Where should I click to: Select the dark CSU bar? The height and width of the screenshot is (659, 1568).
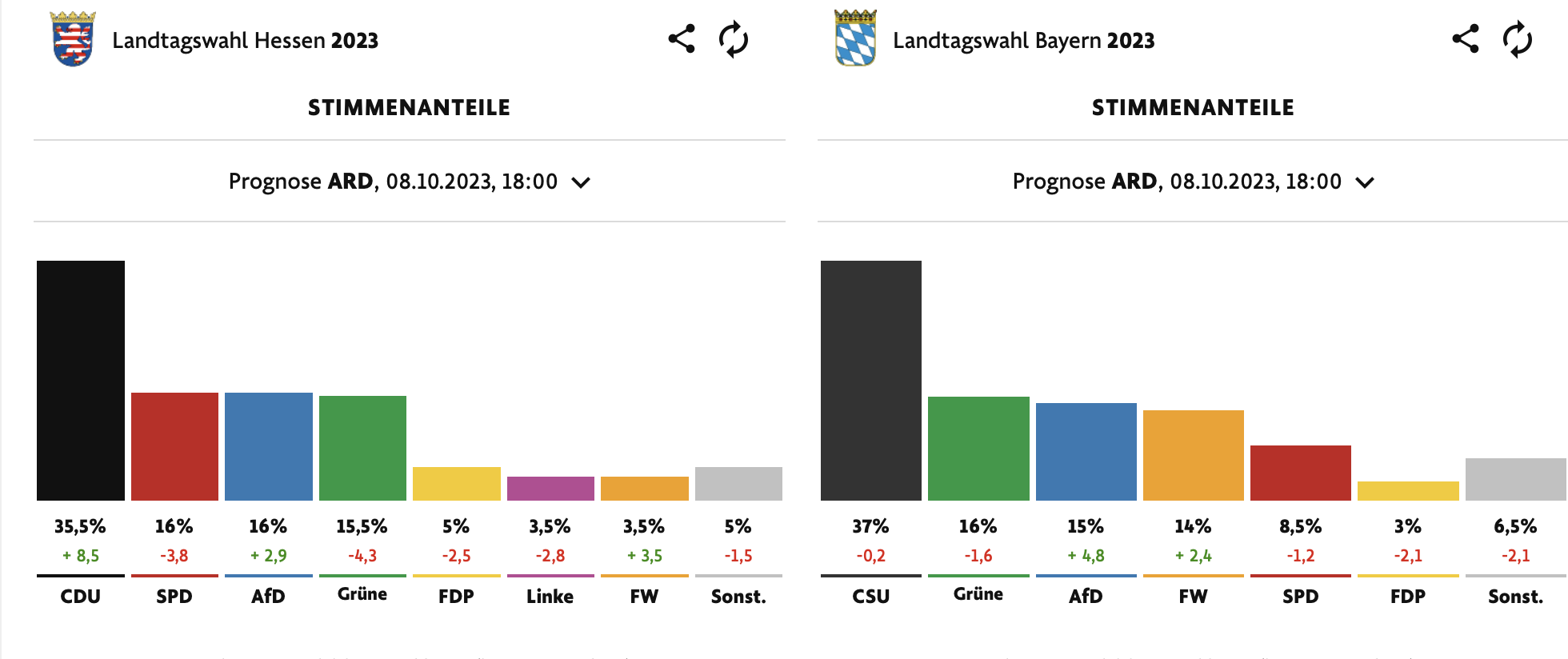tap(871, 381)
